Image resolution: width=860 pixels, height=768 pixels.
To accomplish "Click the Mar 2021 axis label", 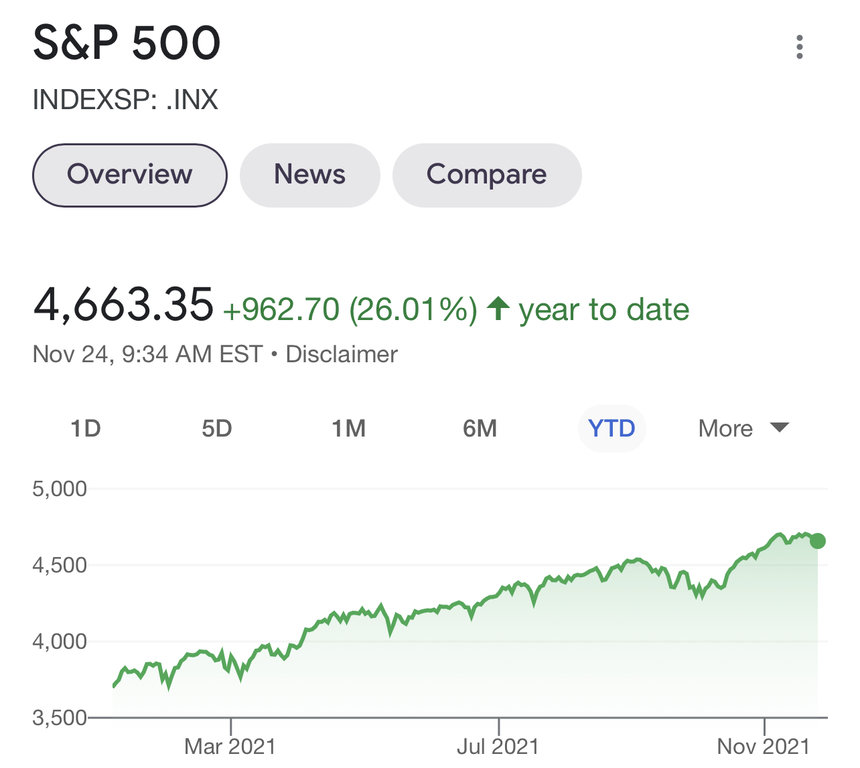I will point(230,746).
